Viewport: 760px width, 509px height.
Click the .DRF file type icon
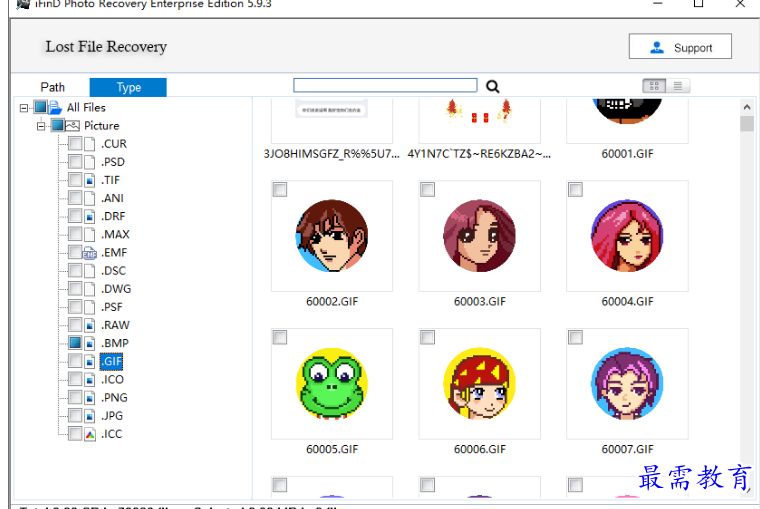[90, 216]
